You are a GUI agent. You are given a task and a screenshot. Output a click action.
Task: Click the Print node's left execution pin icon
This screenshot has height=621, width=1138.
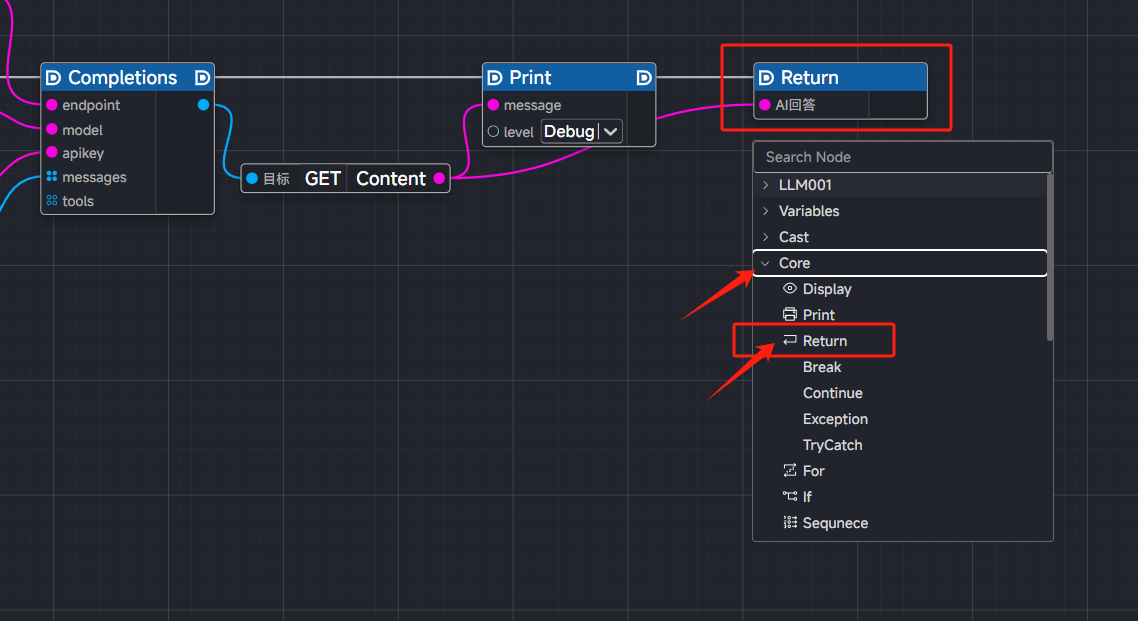(x=495, y=78)
